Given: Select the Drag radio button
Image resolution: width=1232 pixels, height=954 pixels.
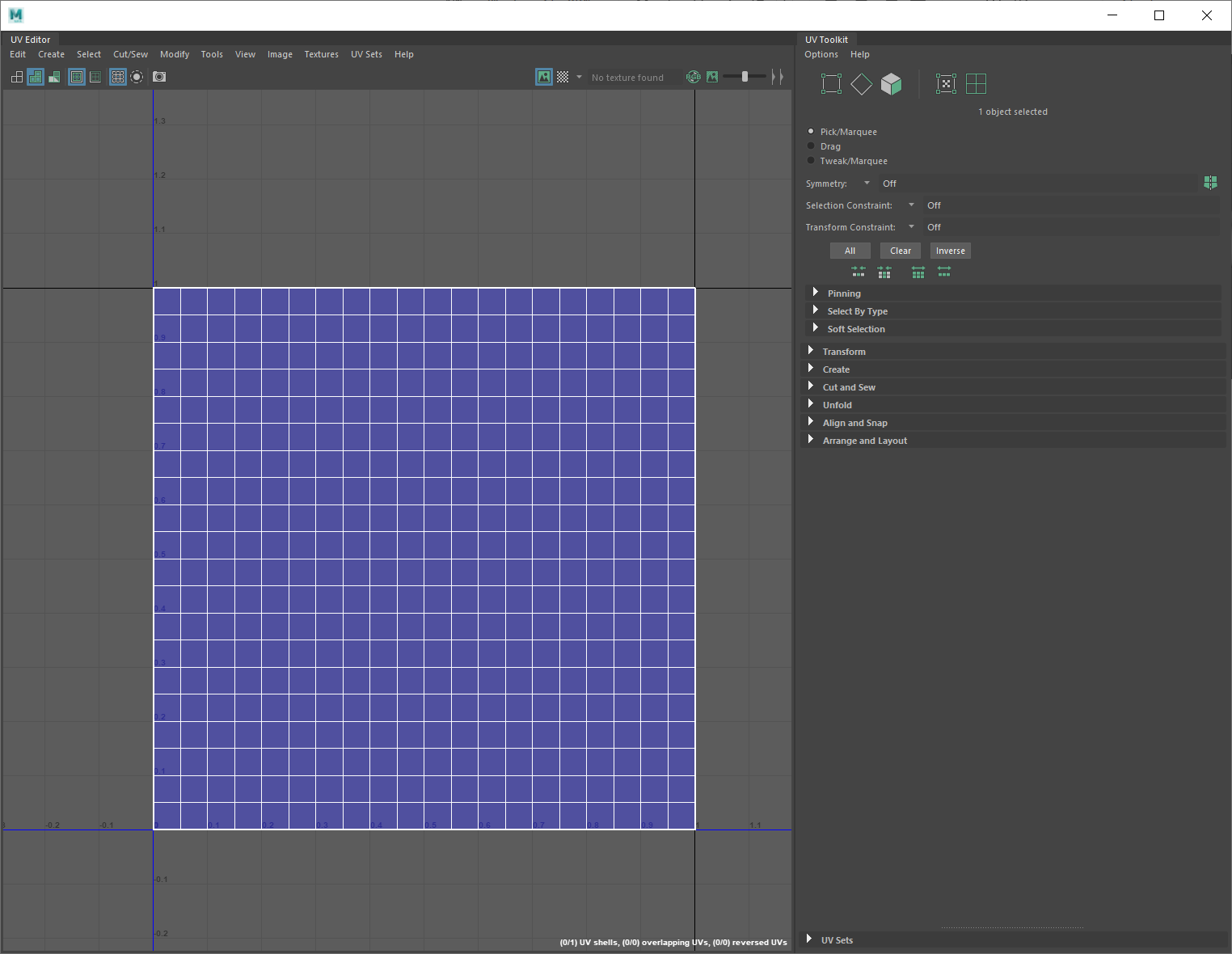Looking at the screenshot, I should click(x=812, y=146).
